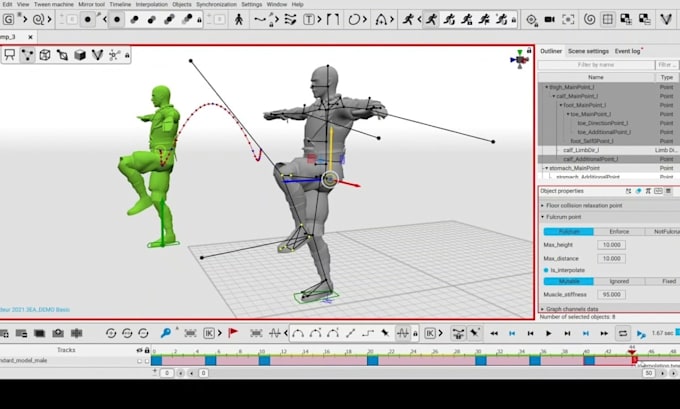Screen dimensions: 680x409
Task: Click the brackets interval icon
Action: click(x=333, y=20)
